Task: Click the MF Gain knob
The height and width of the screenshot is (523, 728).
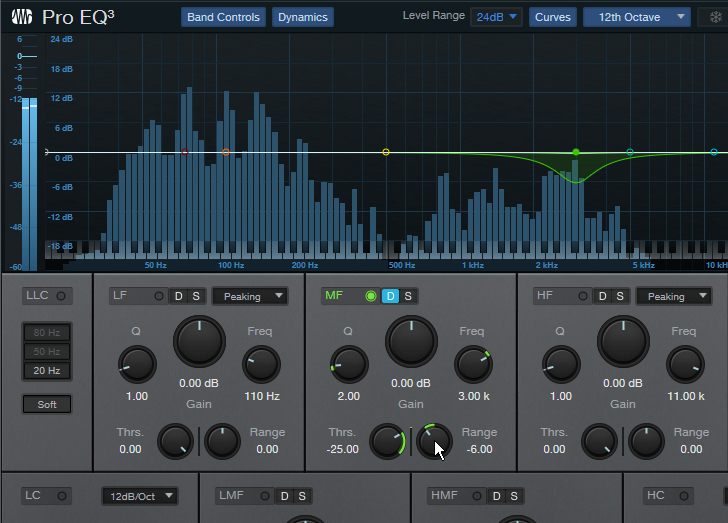Action: click(411, 342)
